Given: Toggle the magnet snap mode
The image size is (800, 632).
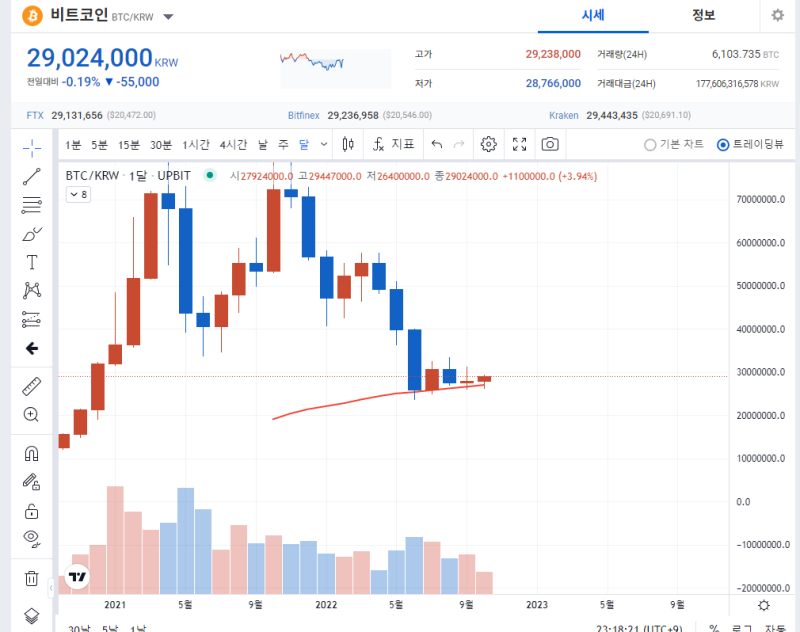Looking at the screenshot, I should click(32, 453).
